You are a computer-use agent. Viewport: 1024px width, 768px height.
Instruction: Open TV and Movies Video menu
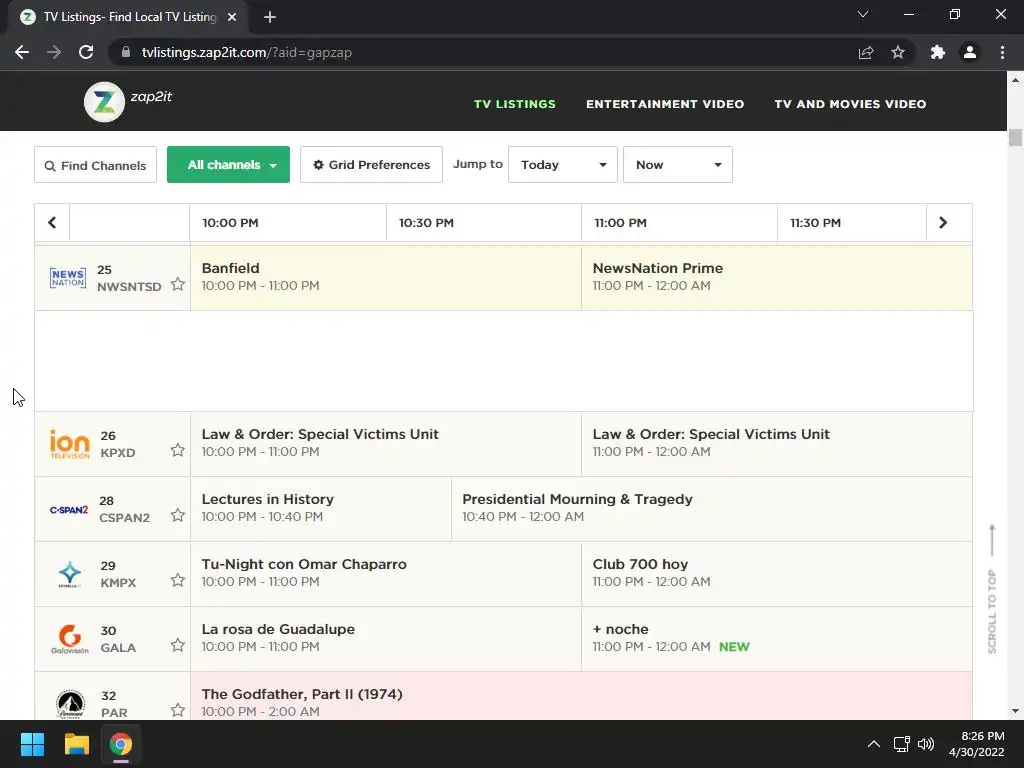[x=850, y=104]
